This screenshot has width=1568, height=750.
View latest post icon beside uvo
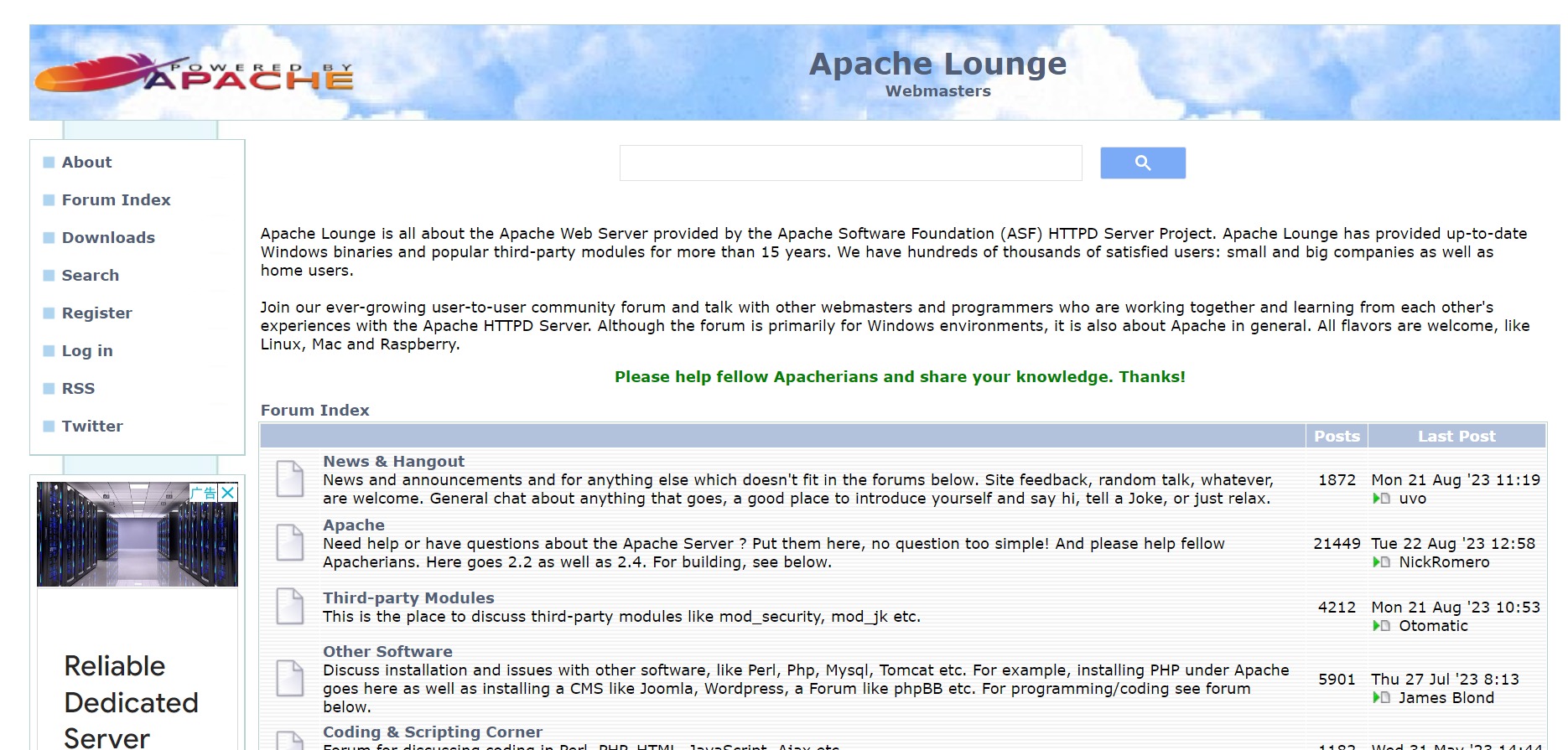point(1381,499)
